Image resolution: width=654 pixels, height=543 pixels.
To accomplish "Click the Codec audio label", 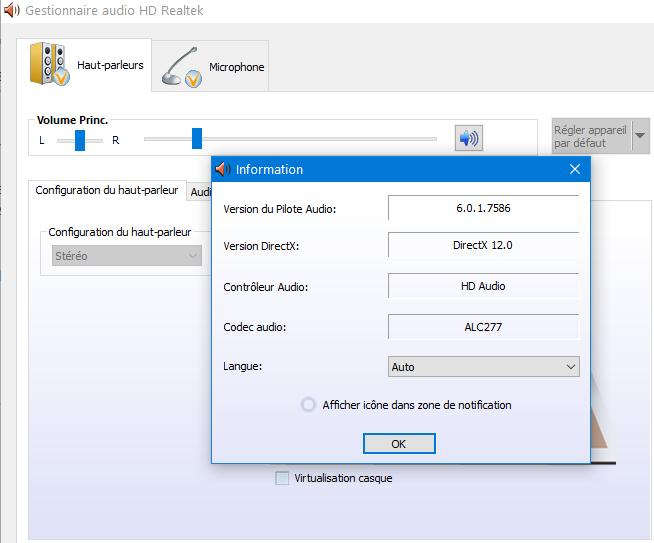I will coord(254,327).
